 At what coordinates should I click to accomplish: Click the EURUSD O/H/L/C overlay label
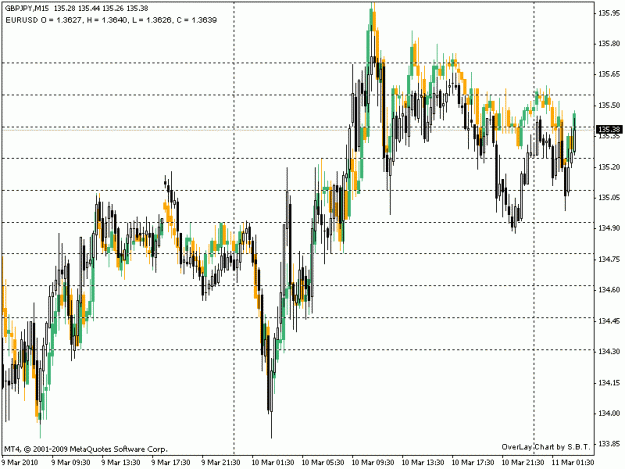[111, 20]
